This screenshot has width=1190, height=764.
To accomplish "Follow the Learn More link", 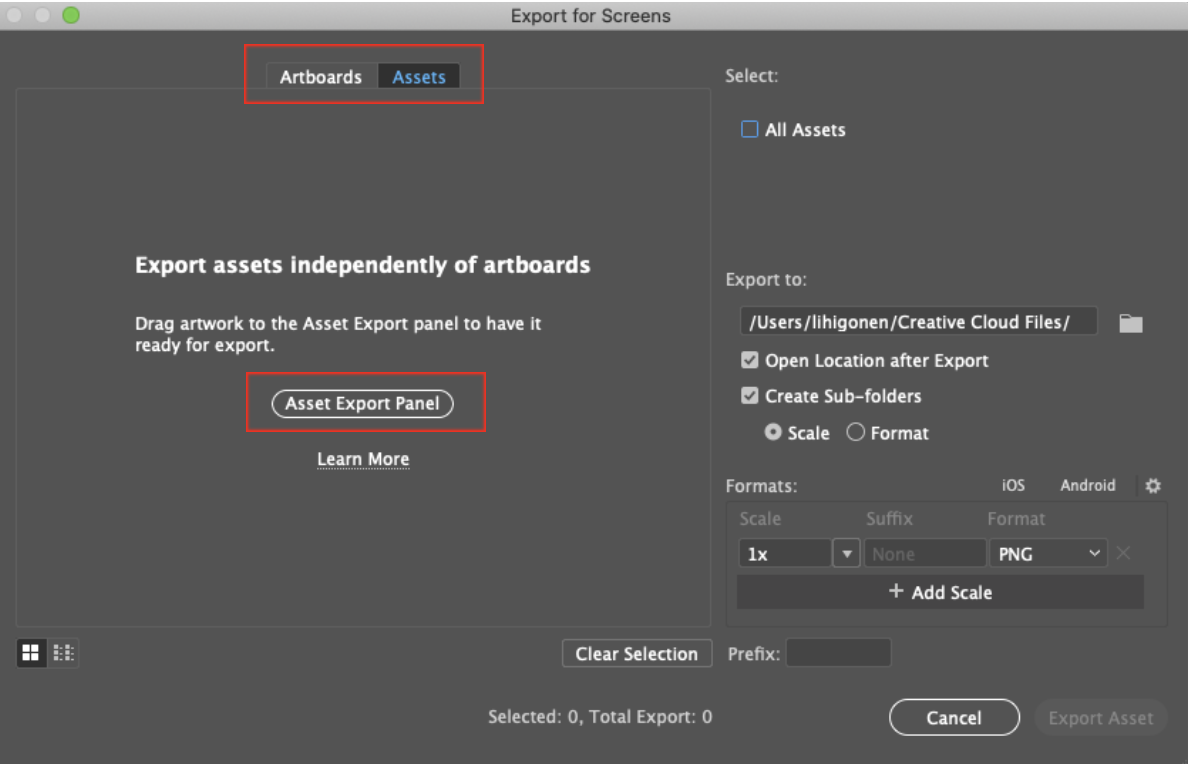I will [x=363, y=459].
